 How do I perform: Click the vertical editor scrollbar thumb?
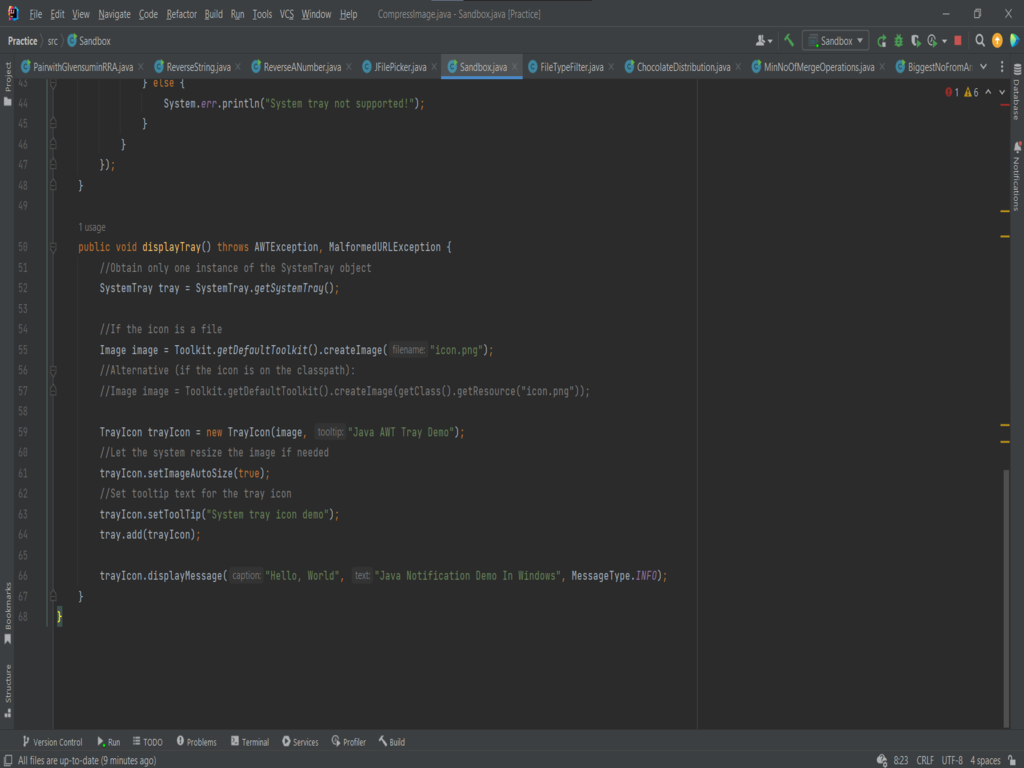pyautogui.click(x=1006, y=598)
